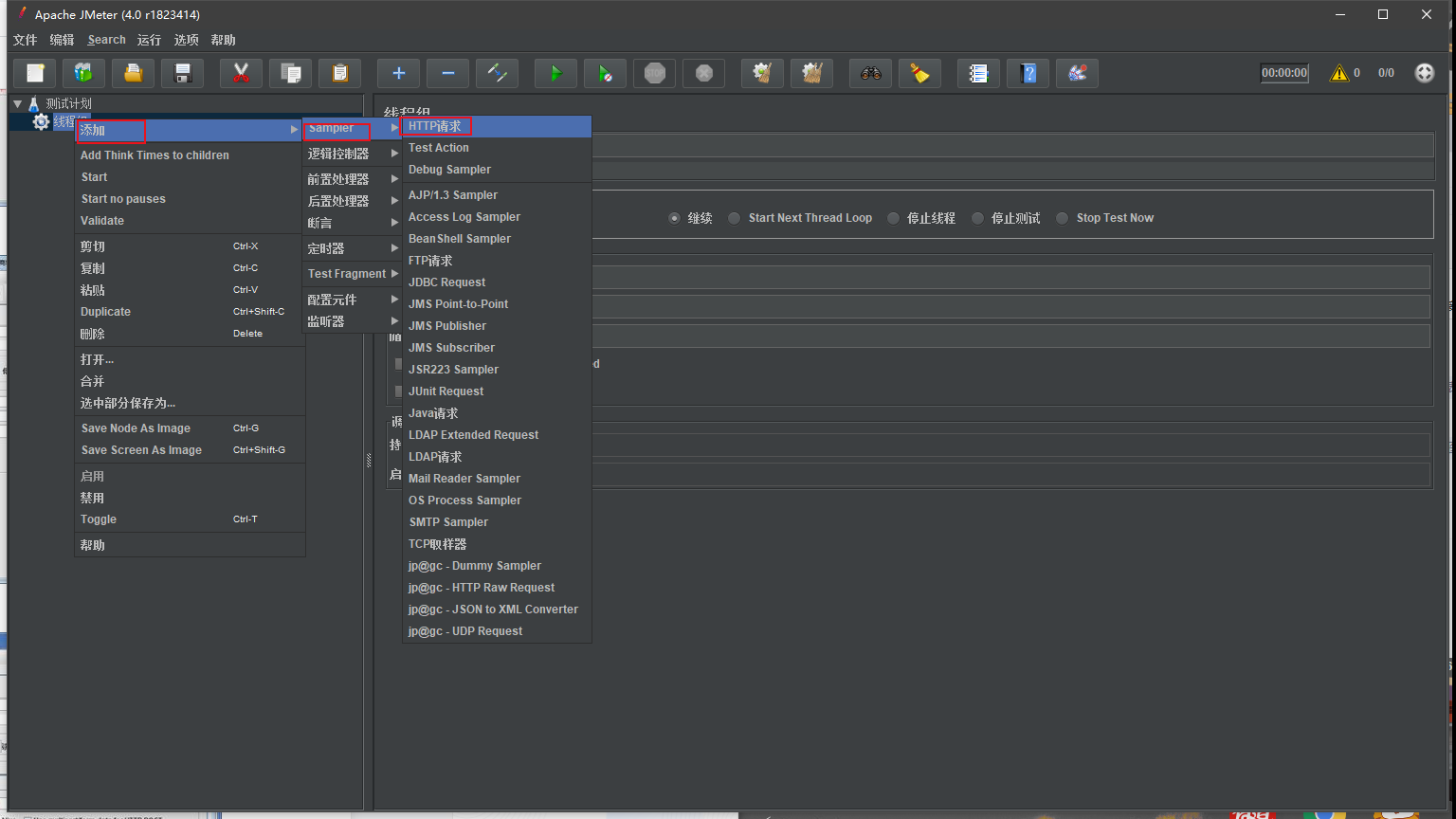1456x819 pixels.
Task: Choose BeanShell Sampler entry
Action: click(497, 239)
